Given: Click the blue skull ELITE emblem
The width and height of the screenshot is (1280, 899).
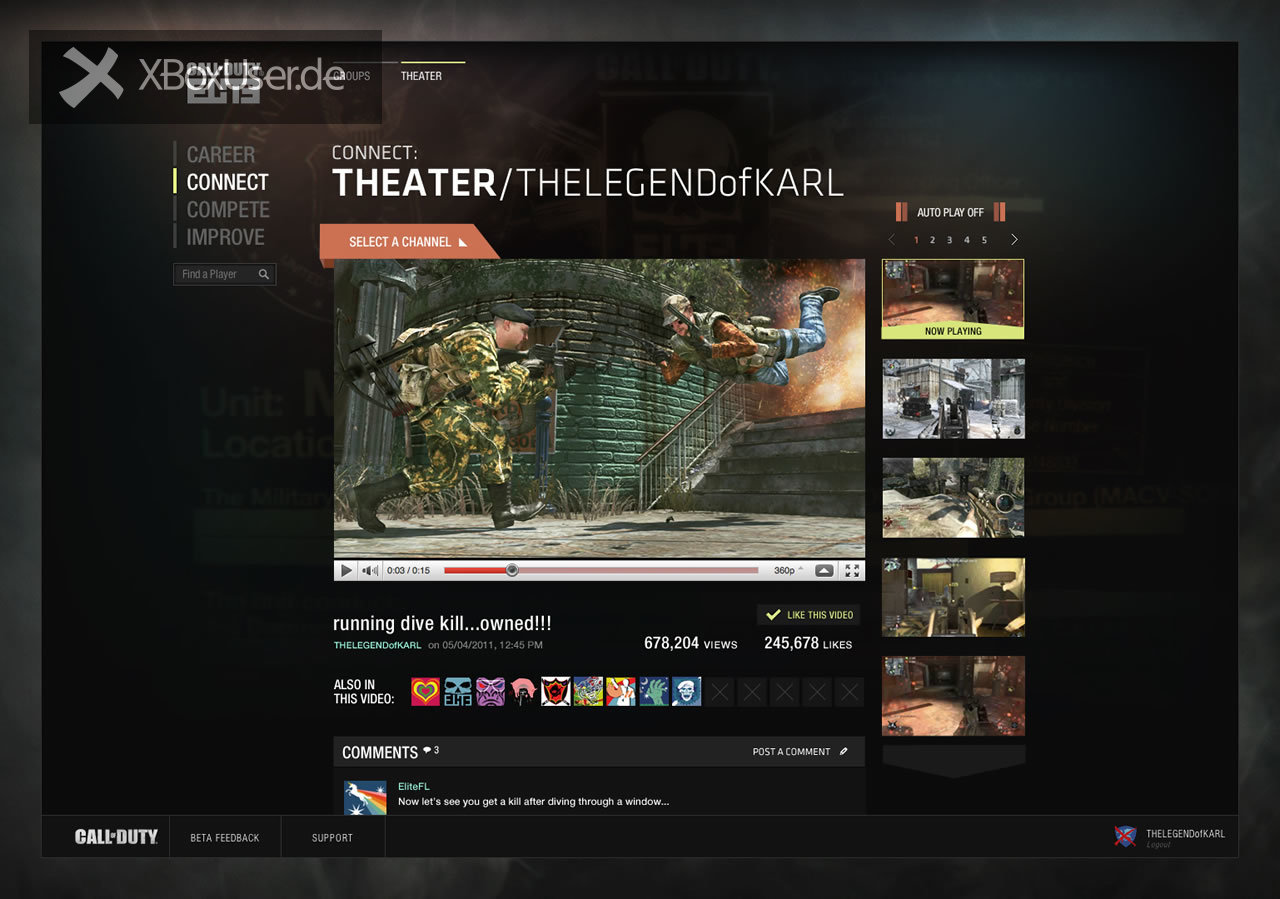Looking at the screenshot, I should pyautogui.click(x=458, y=691).
